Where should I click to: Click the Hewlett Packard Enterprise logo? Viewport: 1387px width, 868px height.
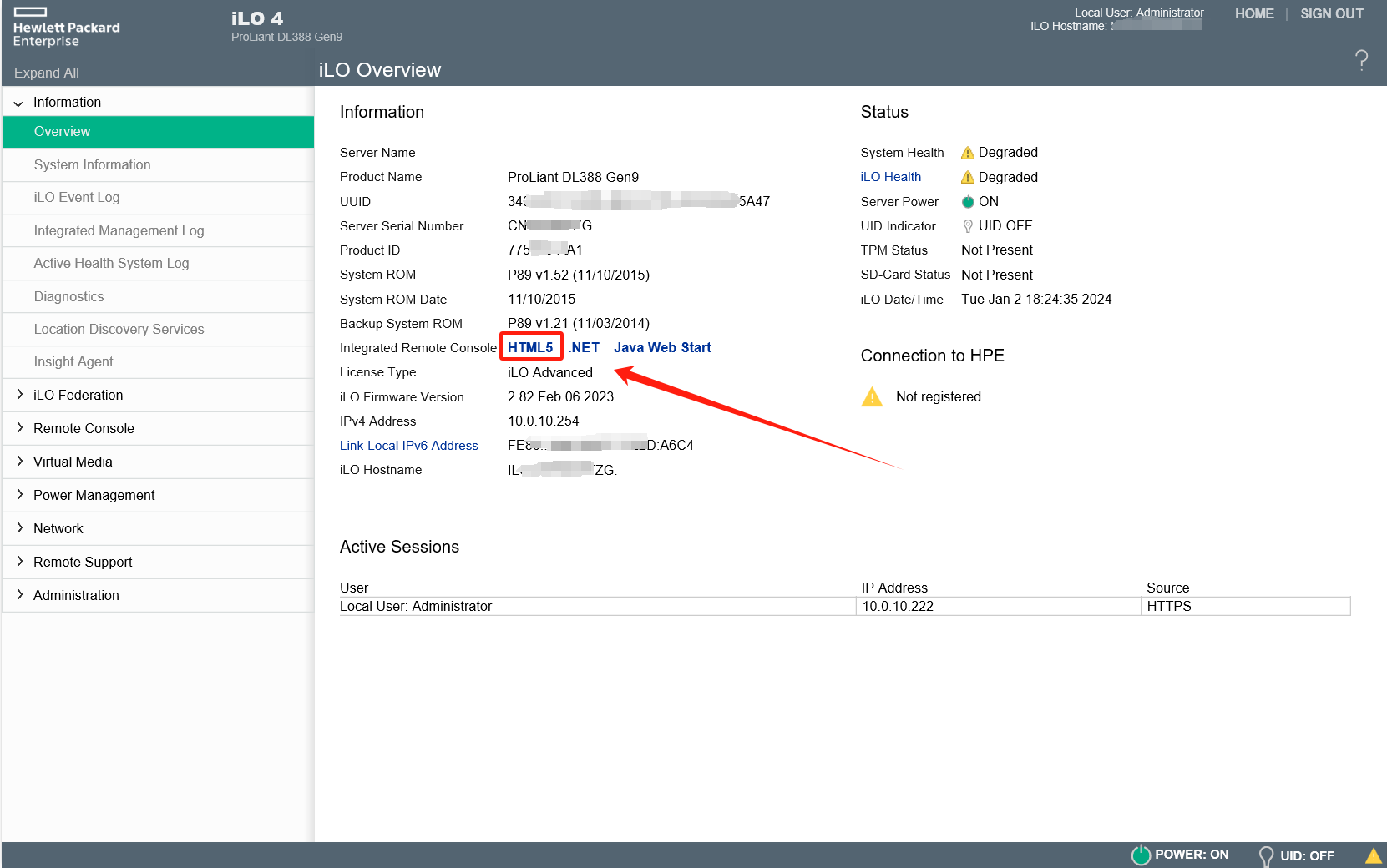point(66,28)
